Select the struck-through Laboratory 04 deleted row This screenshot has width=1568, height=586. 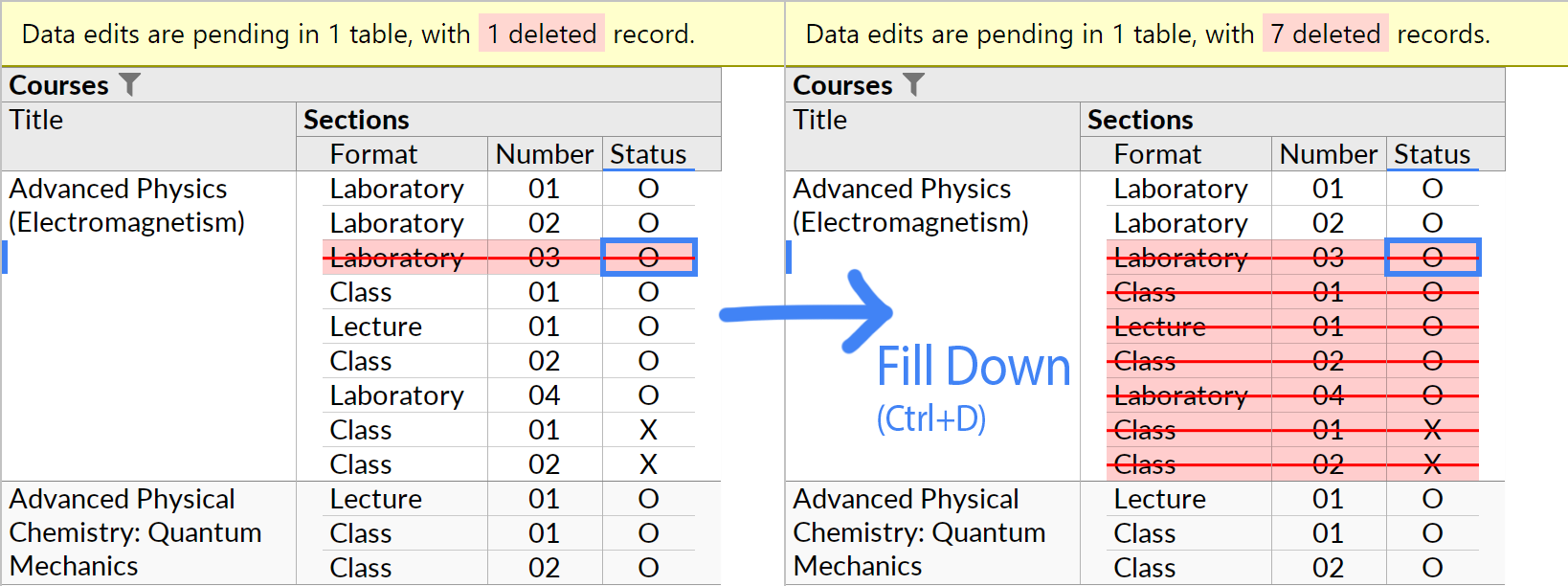(1180, 394)
